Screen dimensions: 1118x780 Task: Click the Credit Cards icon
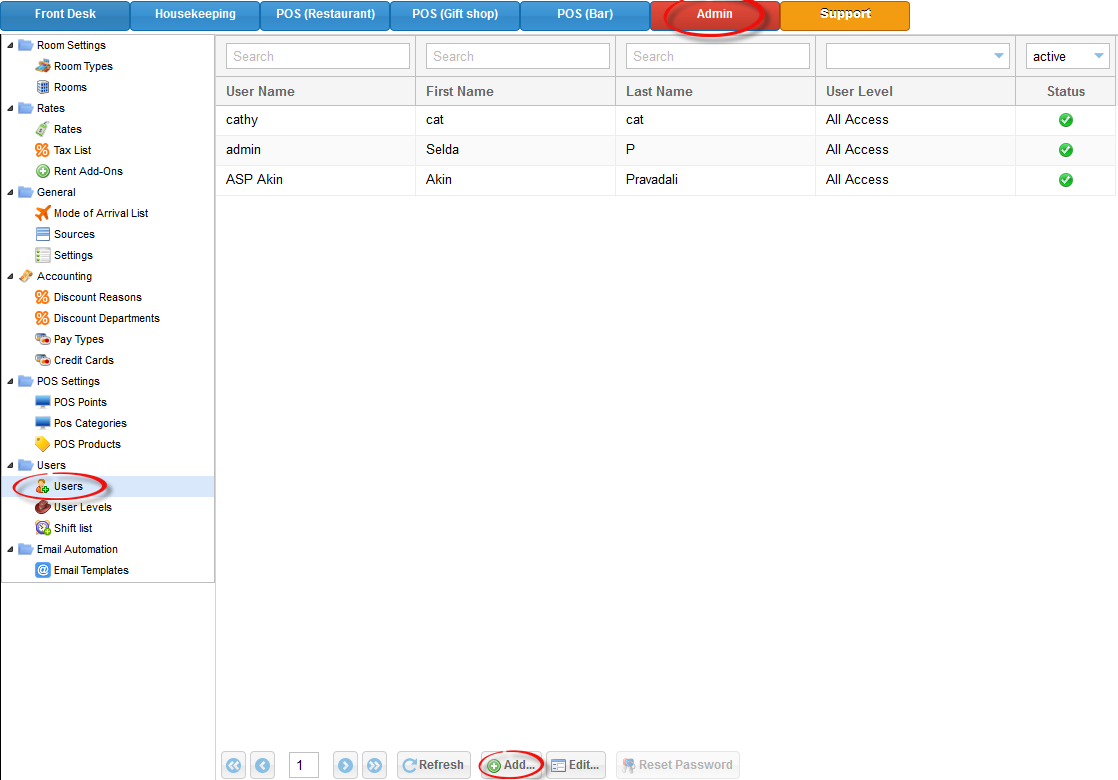click(x=43, y=360)
